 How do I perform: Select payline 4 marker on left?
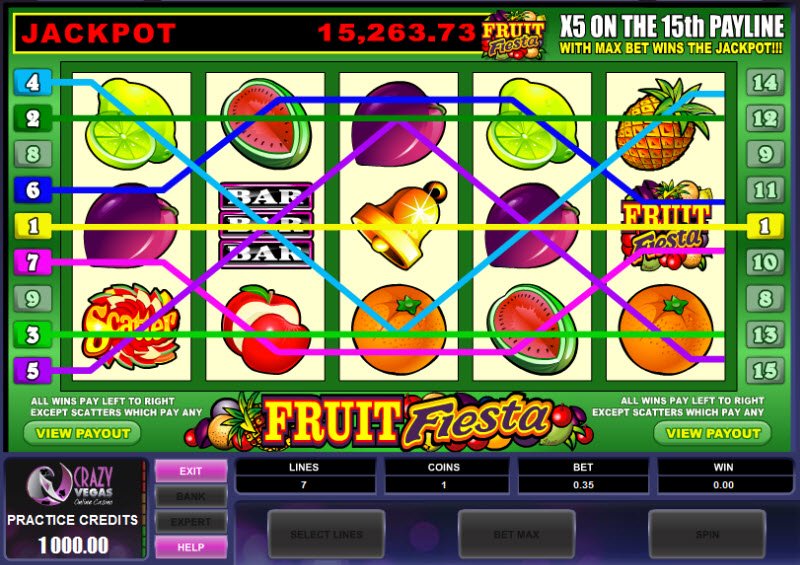(x=33, y=82)
